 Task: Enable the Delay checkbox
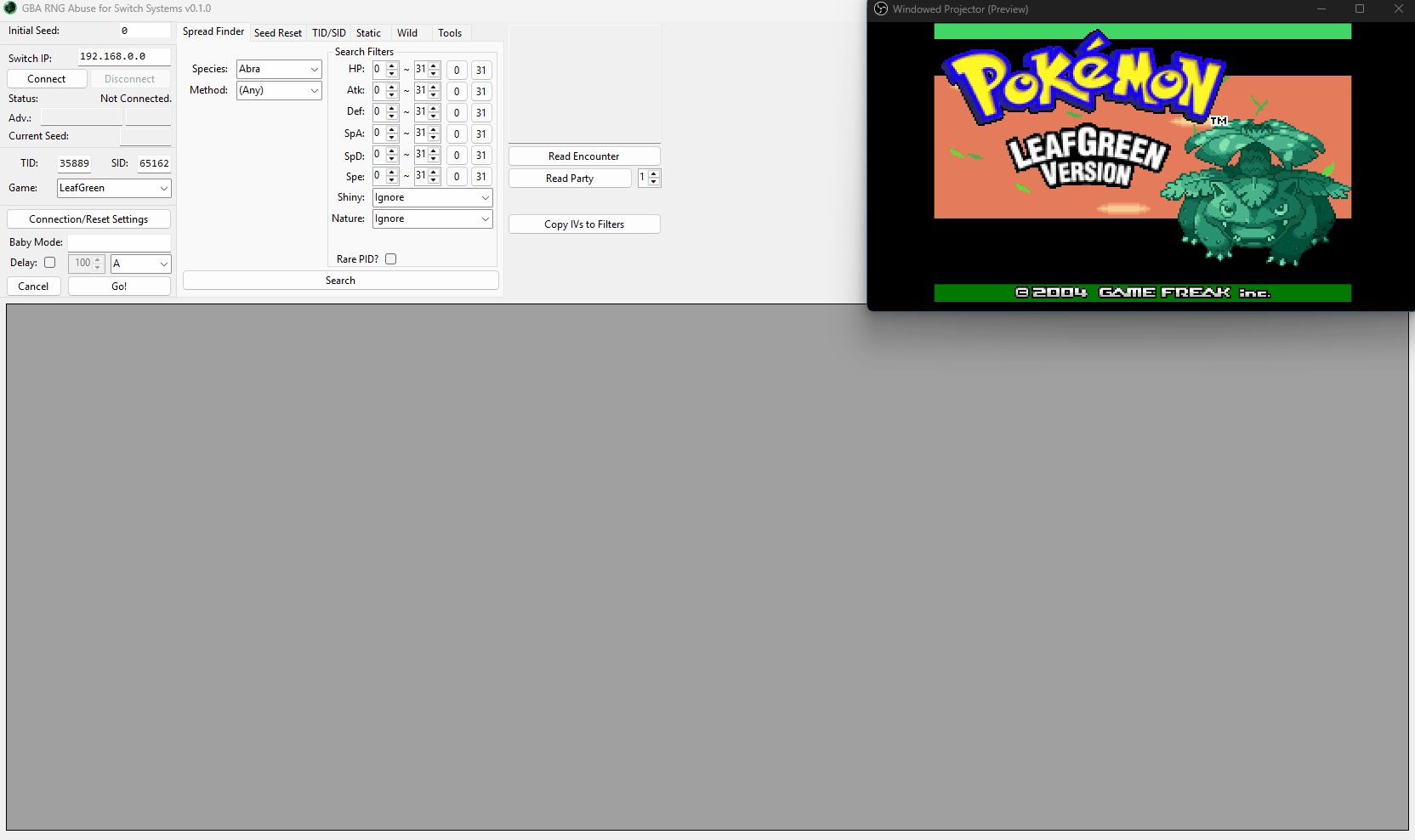[x=50, y=263]
